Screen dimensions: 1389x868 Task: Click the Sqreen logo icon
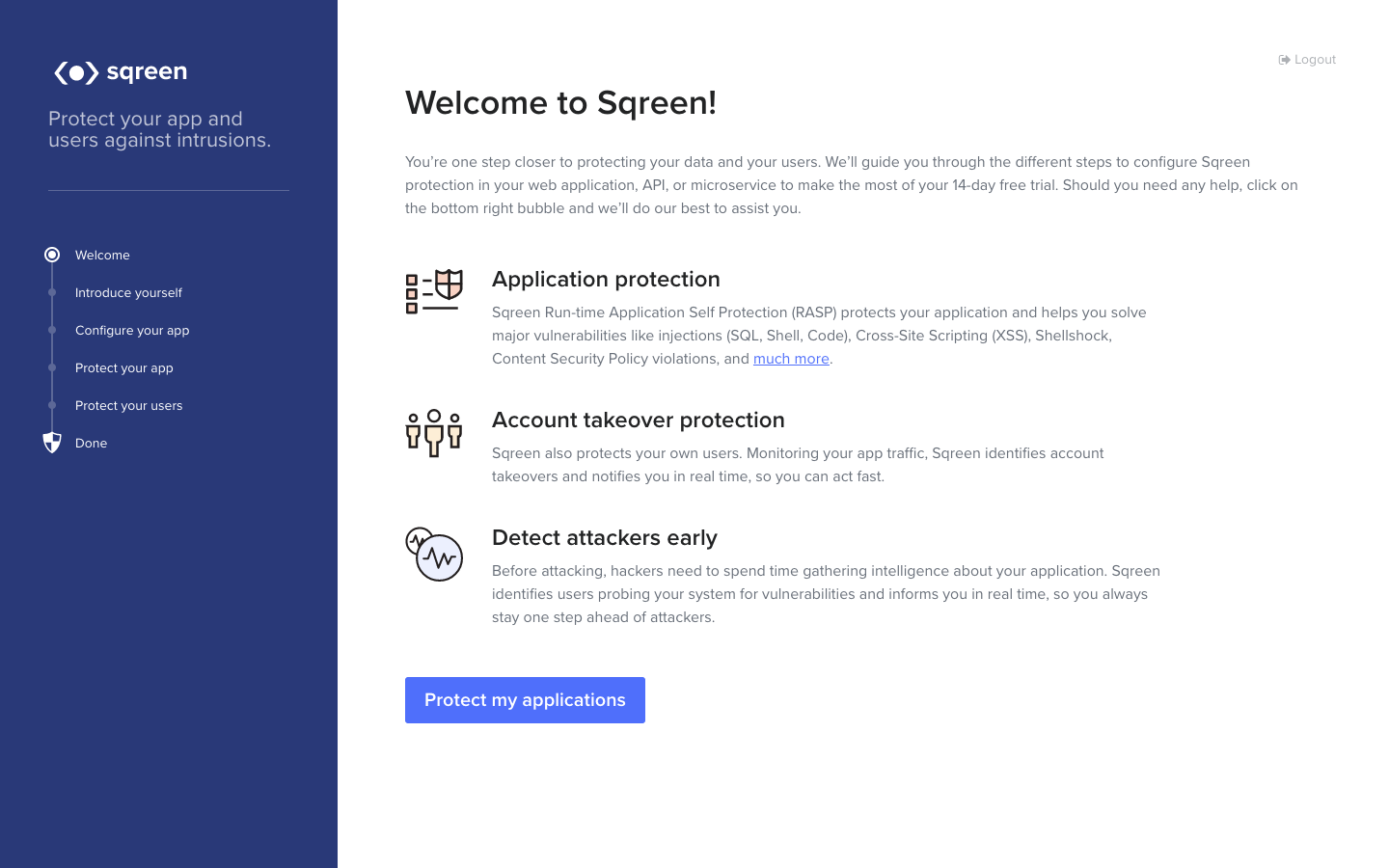(76, 72)
